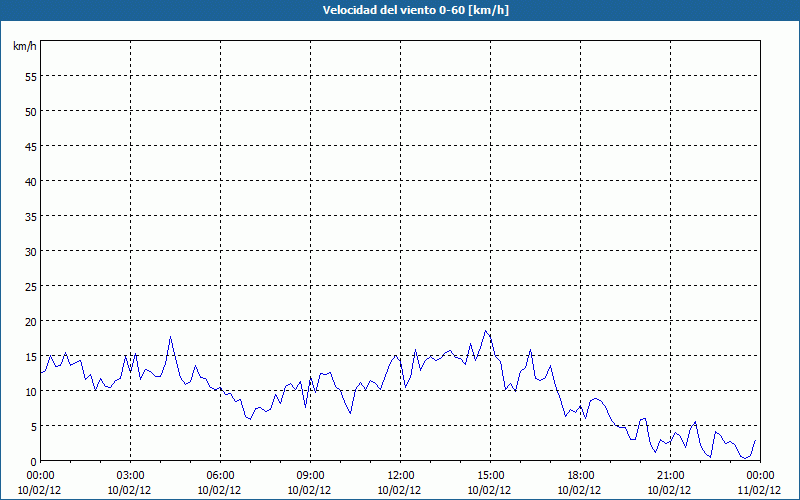Image resolution: width=800 pixels, height=500 pixels.
Task: Click the y-axis value 45
Action: tap(31, 146)
